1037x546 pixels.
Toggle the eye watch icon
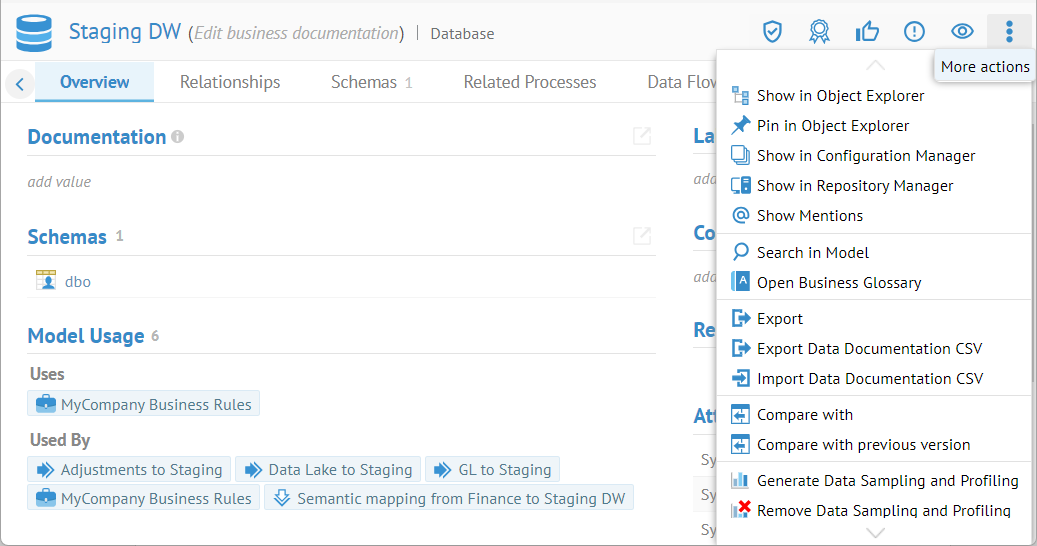tap(962, 32)
